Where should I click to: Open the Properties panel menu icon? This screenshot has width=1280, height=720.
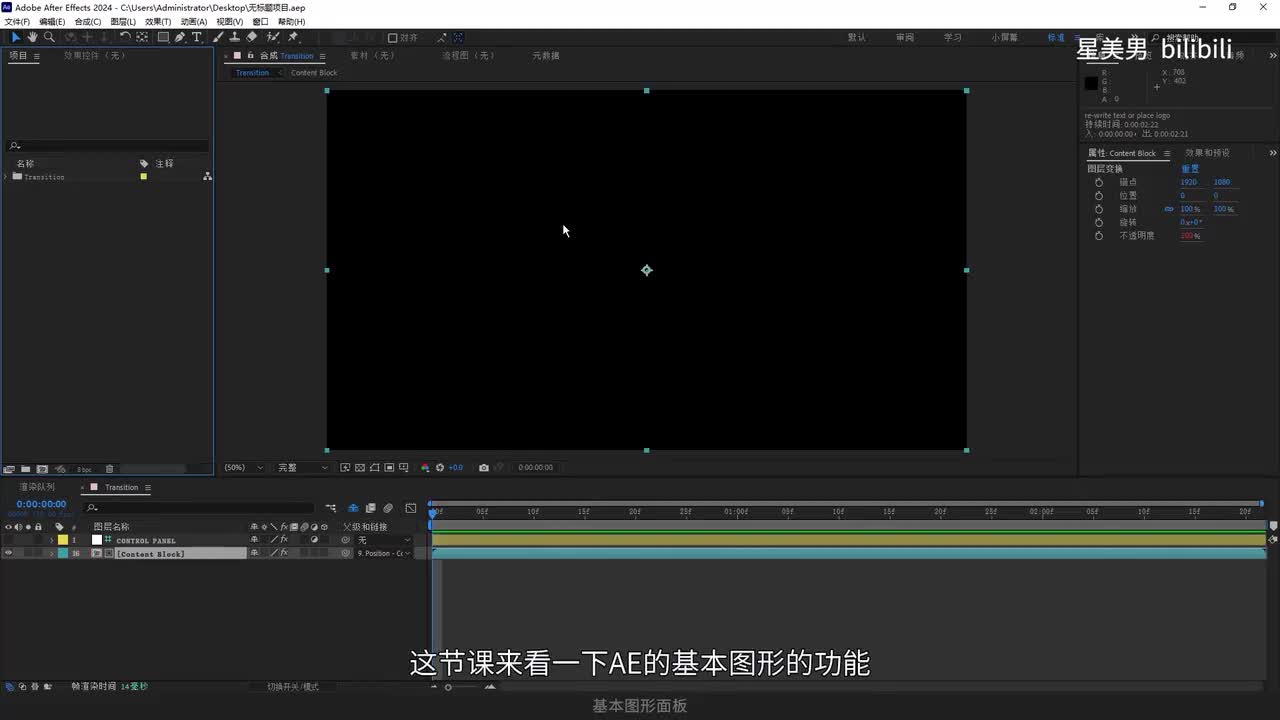tap(1166, 153)
